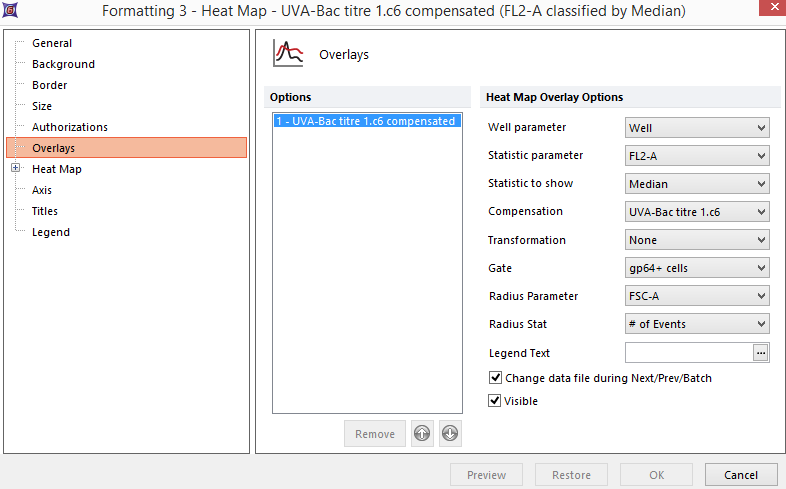Screen dimensions: 786x489
Task: Select the General category
Action: click(x=52, y=43)
